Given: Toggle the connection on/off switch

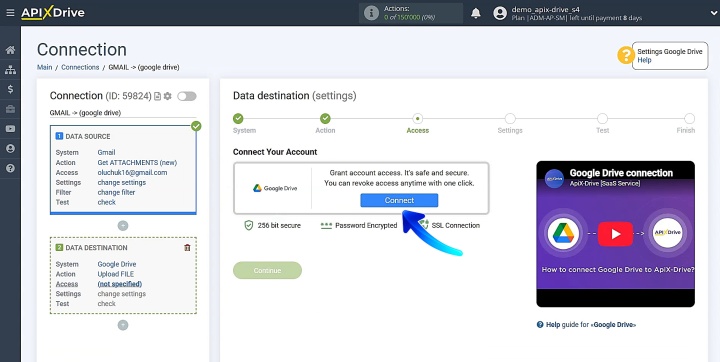Looking at the screenshot, I should (187, 96).
